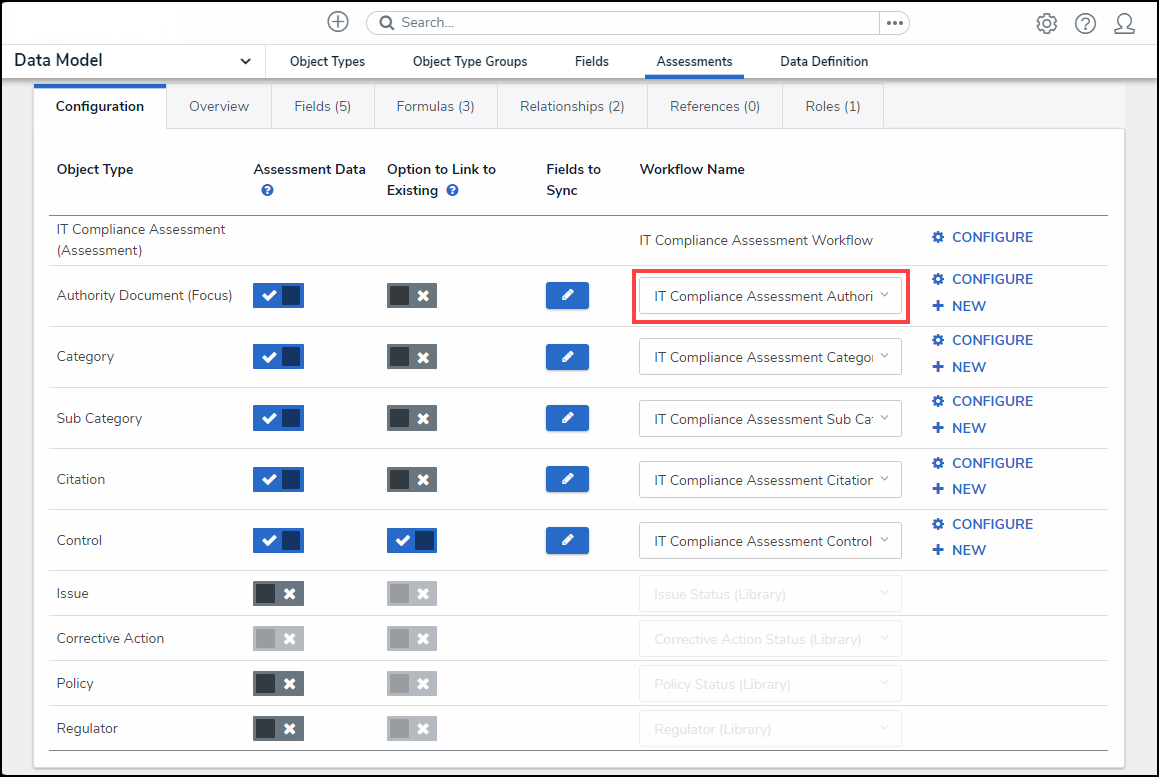Enable Assessment Data toggle for Issue
This screenshot has width=1159, height=777.
coord(278,593)
